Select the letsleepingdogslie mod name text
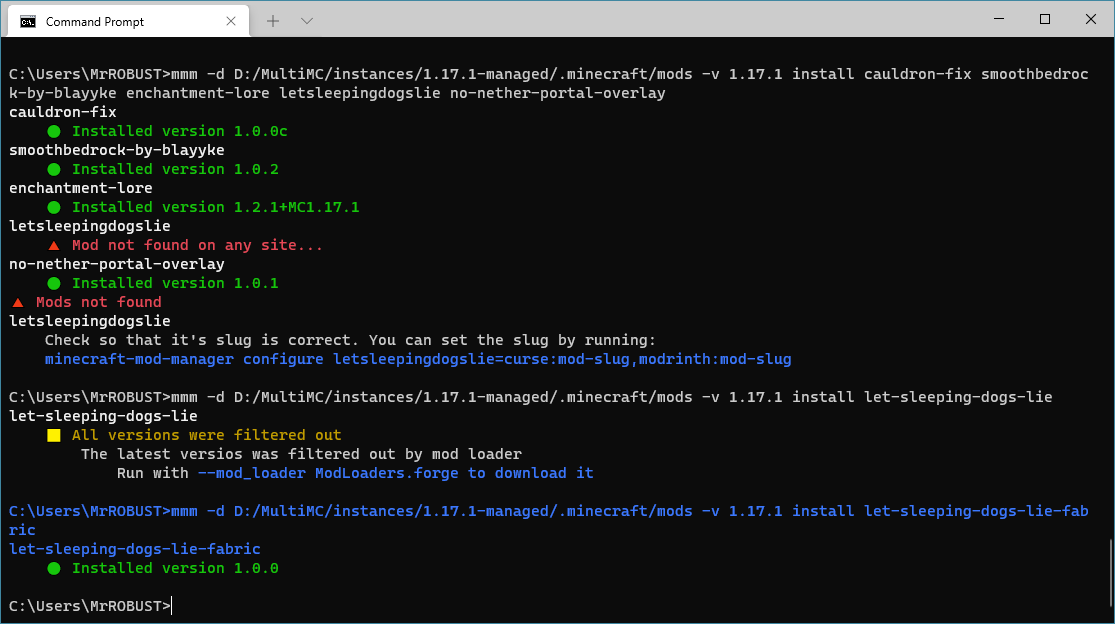This screenshot has height=624, width=1115. 89,226
